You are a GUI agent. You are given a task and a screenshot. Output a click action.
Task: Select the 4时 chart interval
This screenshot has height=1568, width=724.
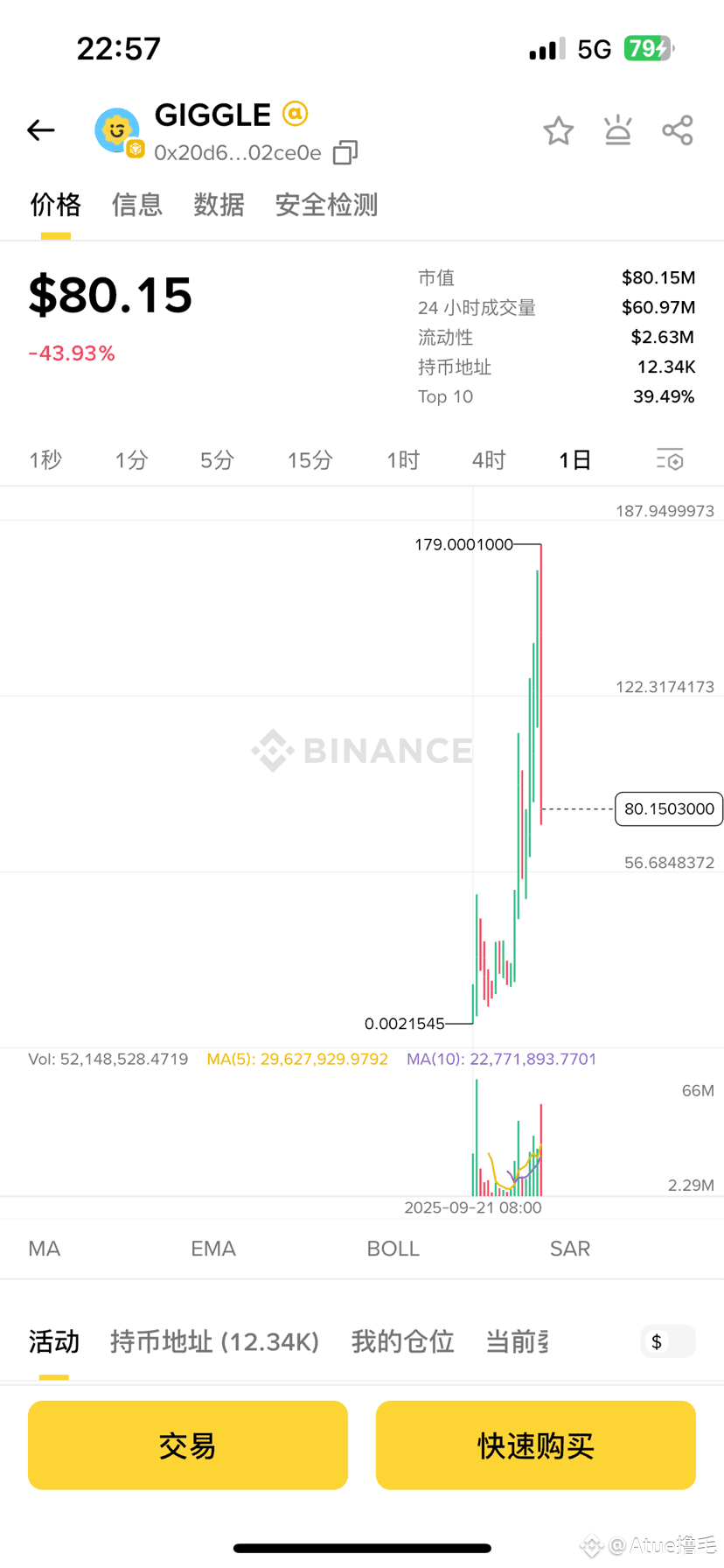click(x=489, y=459)
